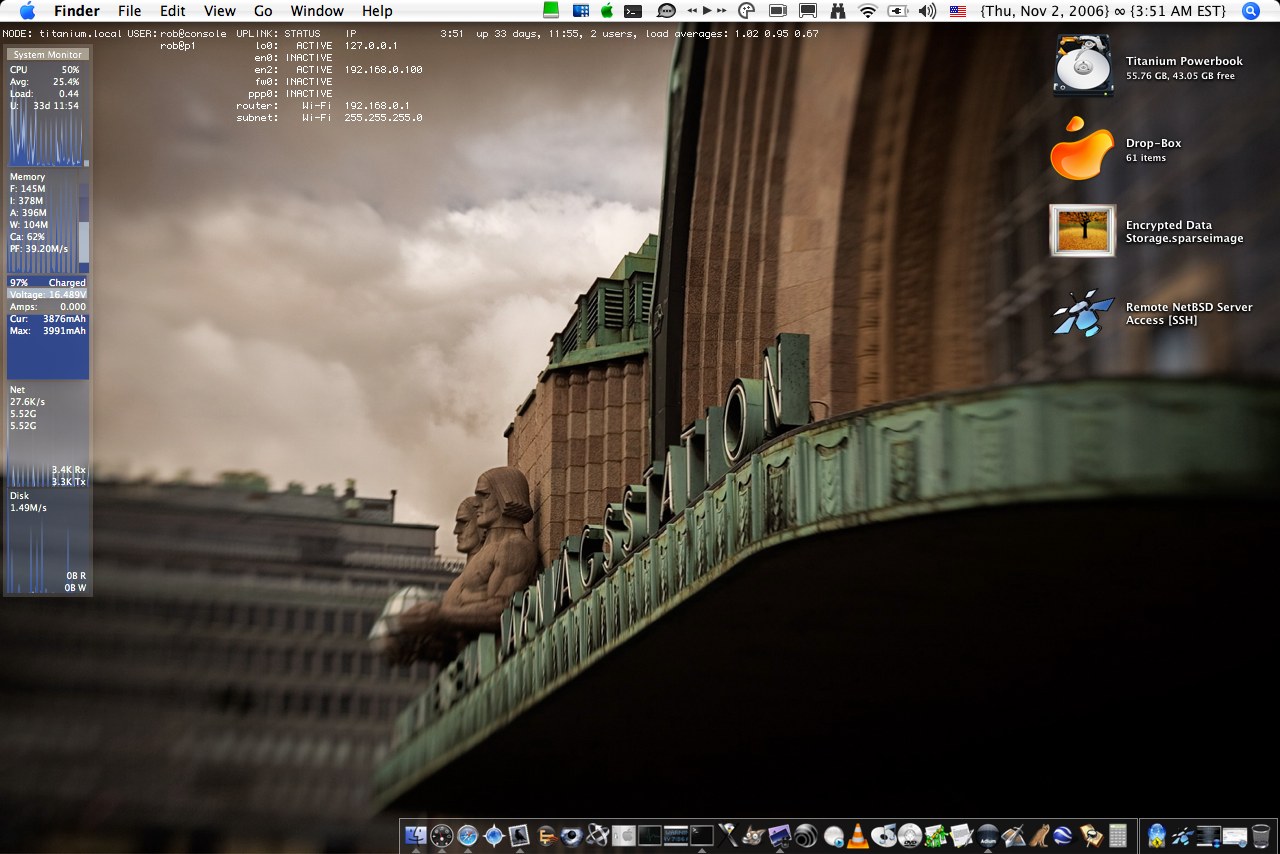Open Spotlight search in menu bar

click(1250, 11)
